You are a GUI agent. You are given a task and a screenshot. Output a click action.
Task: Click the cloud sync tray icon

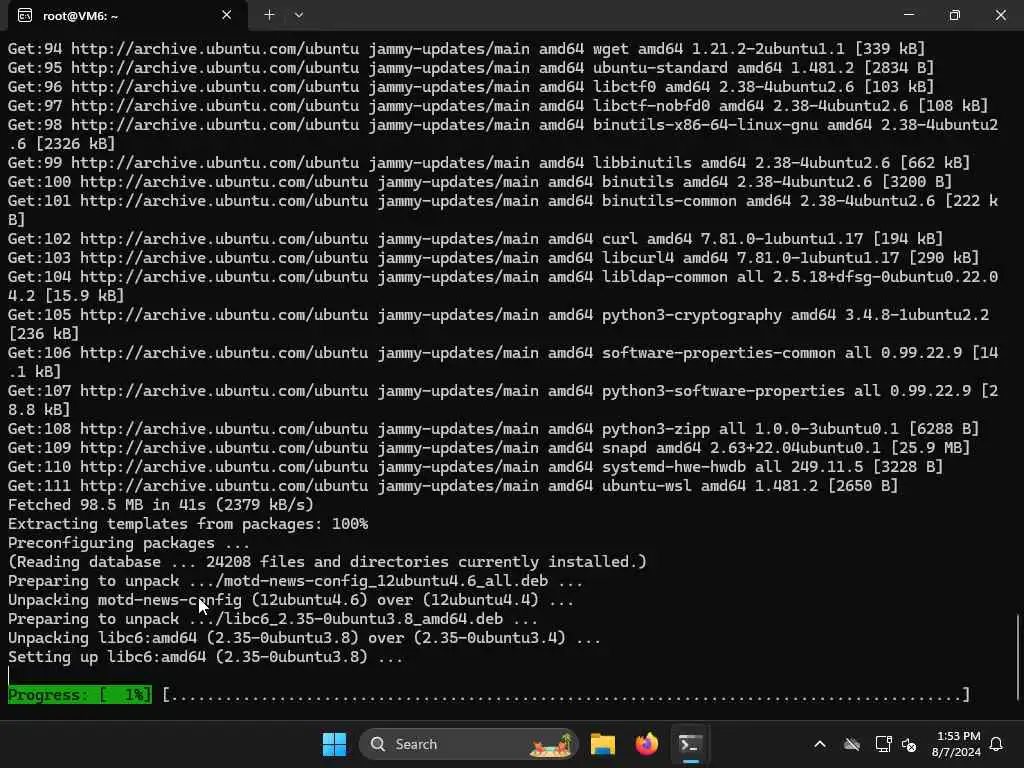coord(852,744)
